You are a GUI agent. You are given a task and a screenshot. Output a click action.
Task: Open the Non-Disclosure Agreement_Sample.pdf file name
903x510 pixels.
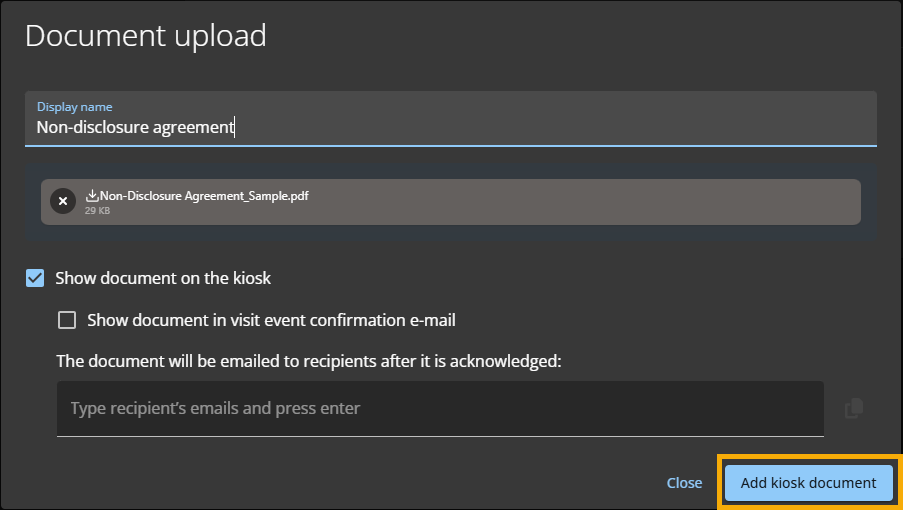point(204,196)
